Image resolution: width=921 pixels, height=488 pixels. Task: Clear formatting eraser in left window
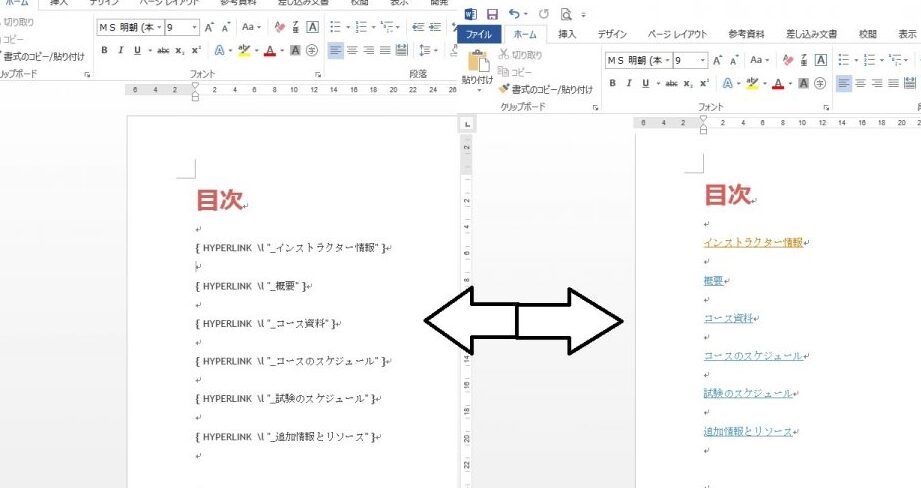pyautogui.click(x=280, y=27)
